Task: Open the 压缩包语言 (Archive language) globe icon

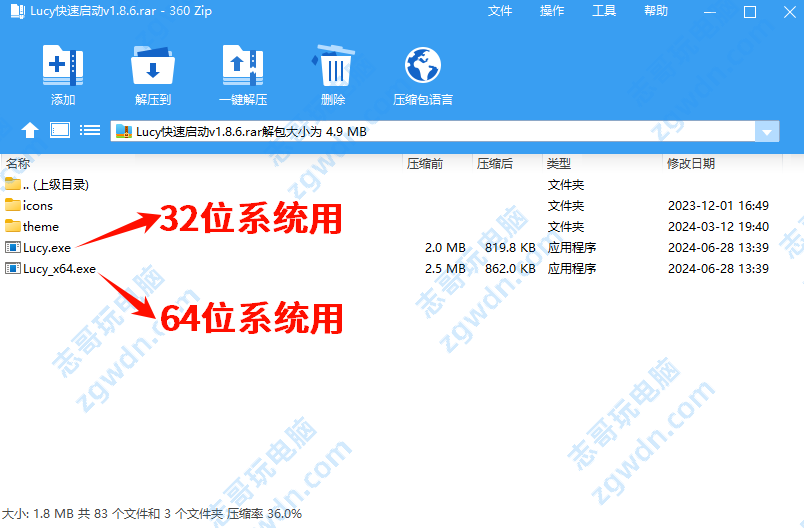Action: coord(423,68)
